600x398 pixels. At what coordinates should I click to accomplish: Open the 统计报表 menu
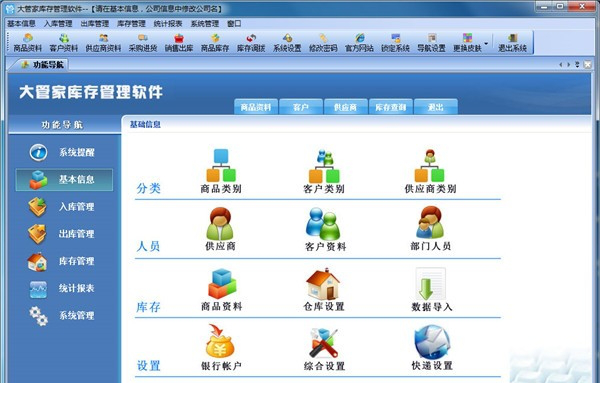pos(168,23)
